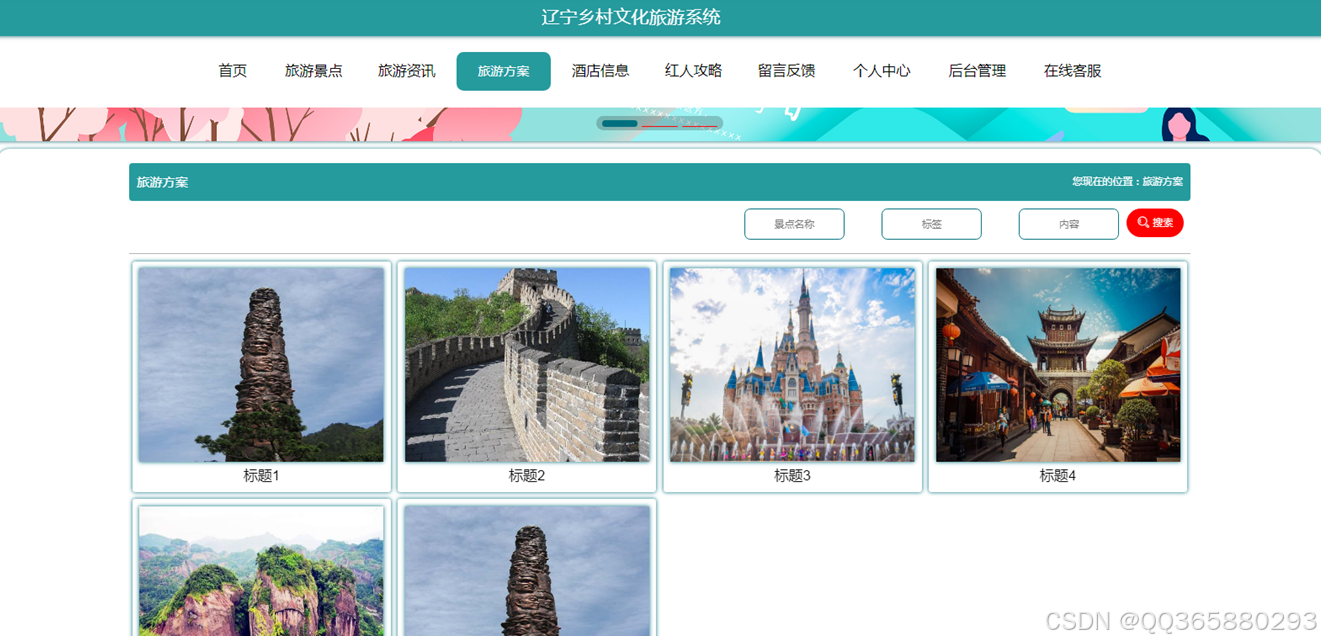Select the third banner carousel indicator
This screenshot has width=1321, height=643.
pyautogui.click(x=700, y=125)
